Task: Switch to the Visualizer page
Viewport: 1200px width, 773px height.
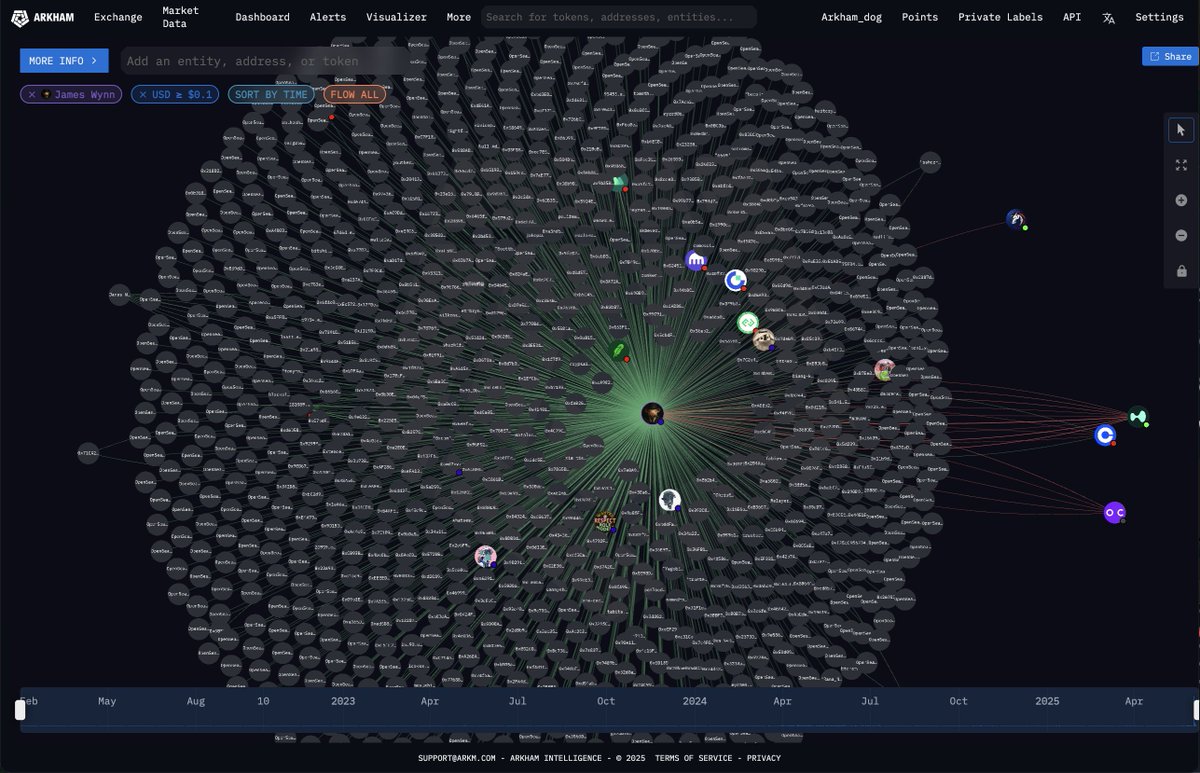Action: [396, 17]
